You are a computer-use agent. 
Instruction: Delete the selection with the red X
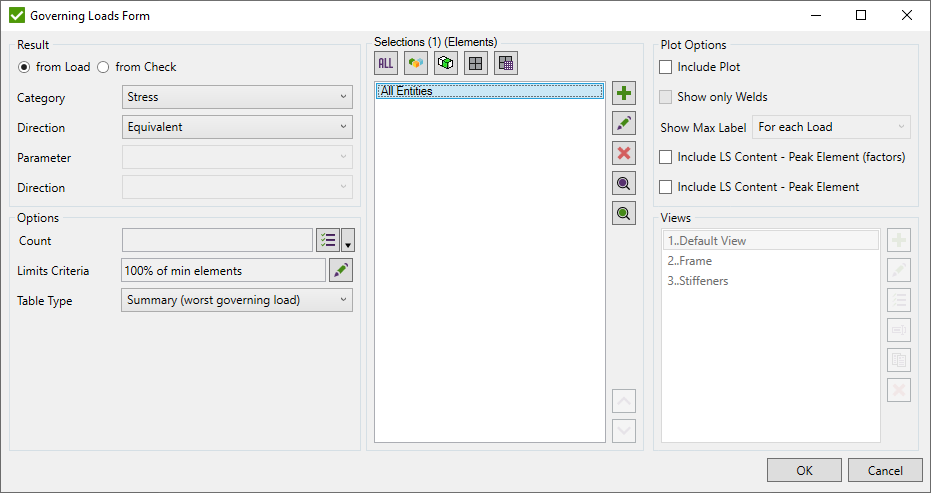624,153
